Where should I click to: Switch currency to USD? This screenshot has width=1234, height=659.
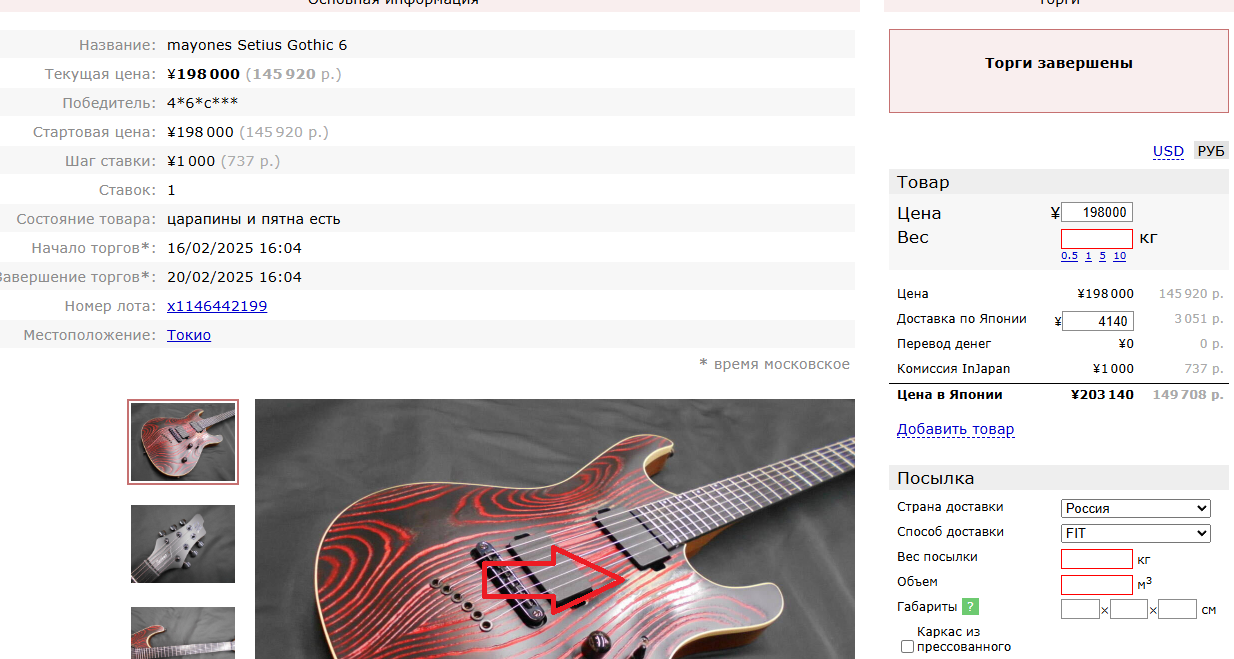pyautogui.click(x=1168, y=151)
